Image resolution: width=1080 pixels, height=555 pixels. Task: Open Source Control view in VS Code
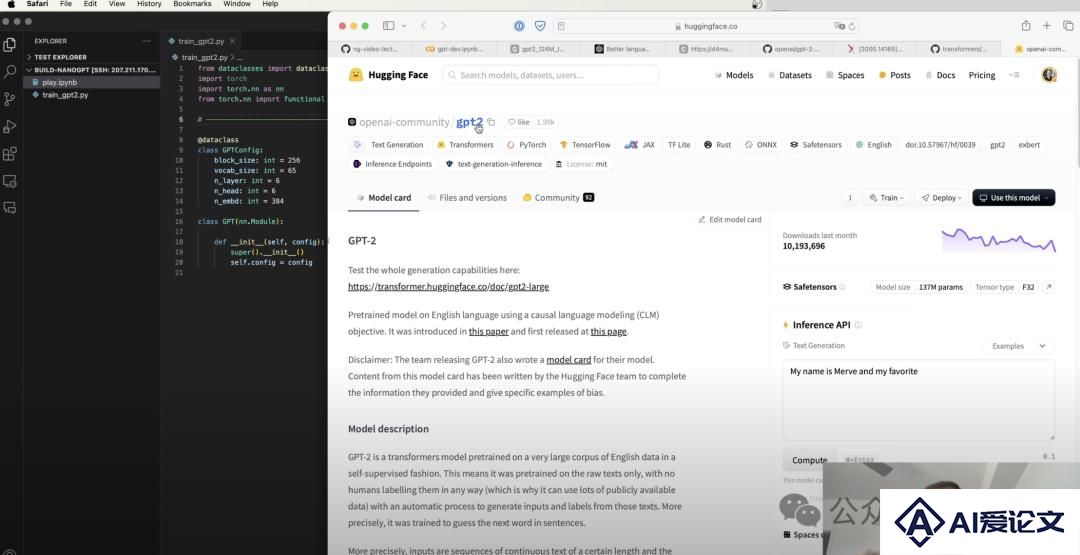[x=10, y=99]
